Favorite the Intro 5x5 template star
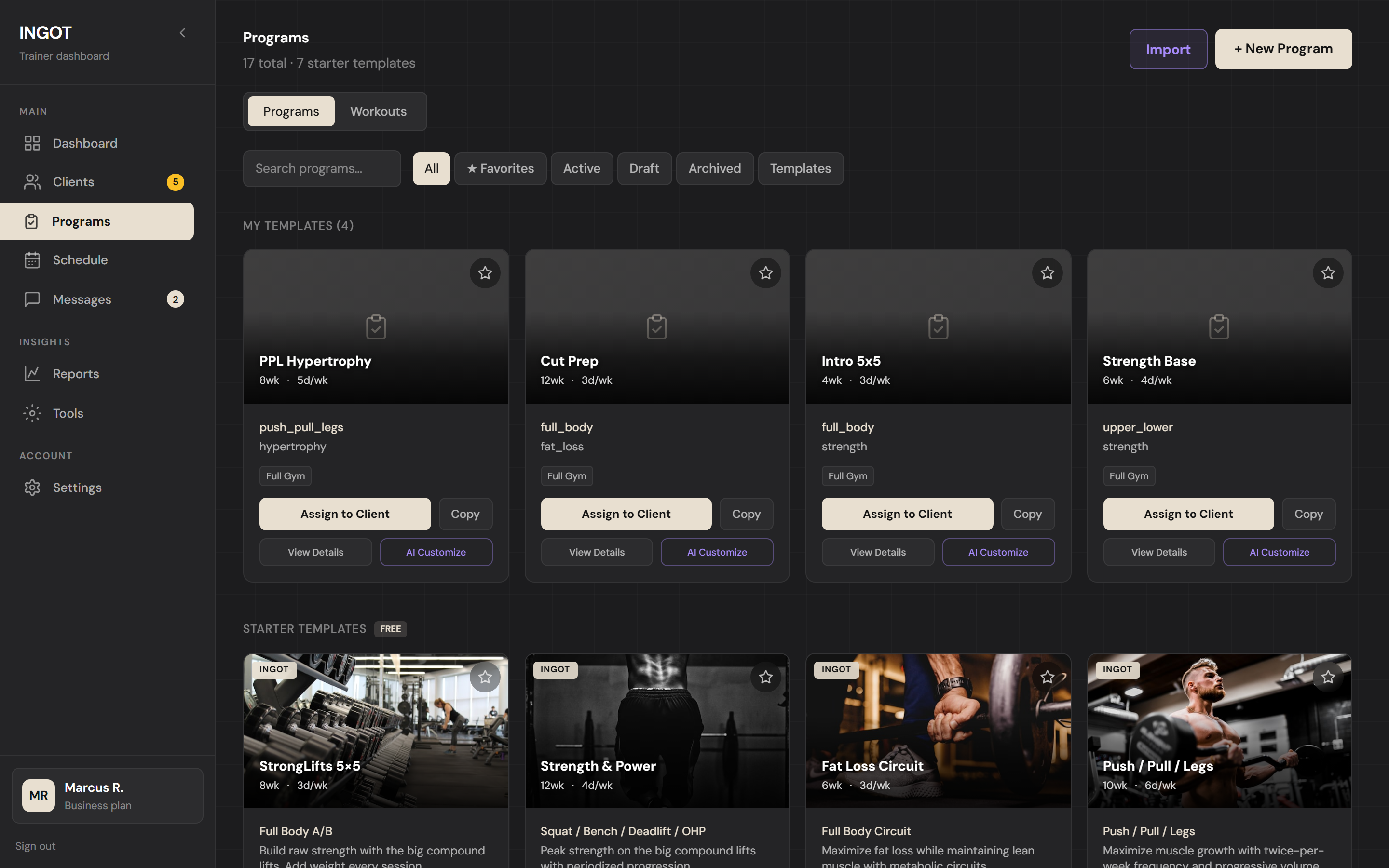Image resolution: width=1389 pixels, height=868 pixels. (x=1048, y=272)
